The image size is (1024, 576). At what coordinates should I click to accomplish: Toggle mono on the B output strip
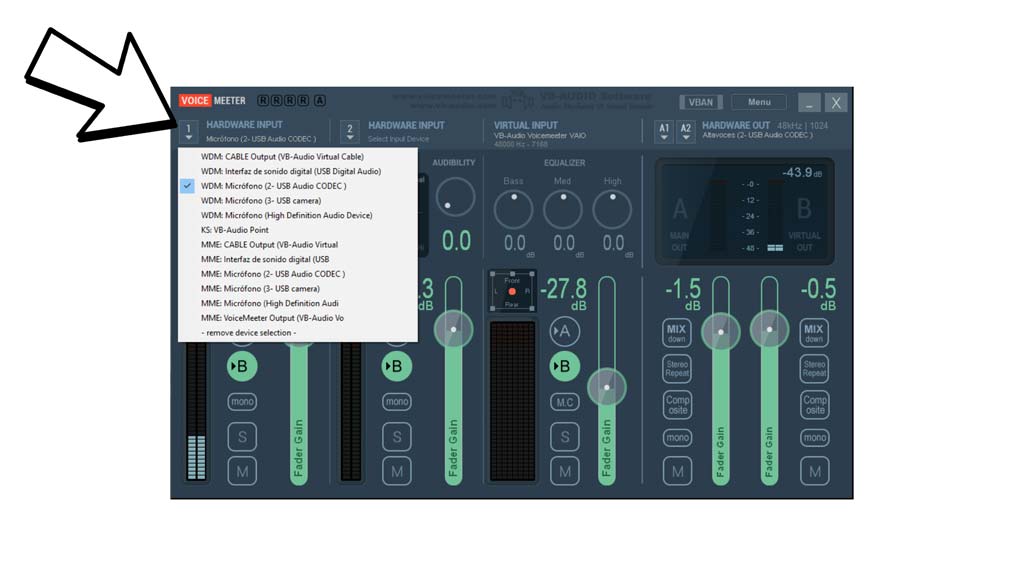[815, 438]
